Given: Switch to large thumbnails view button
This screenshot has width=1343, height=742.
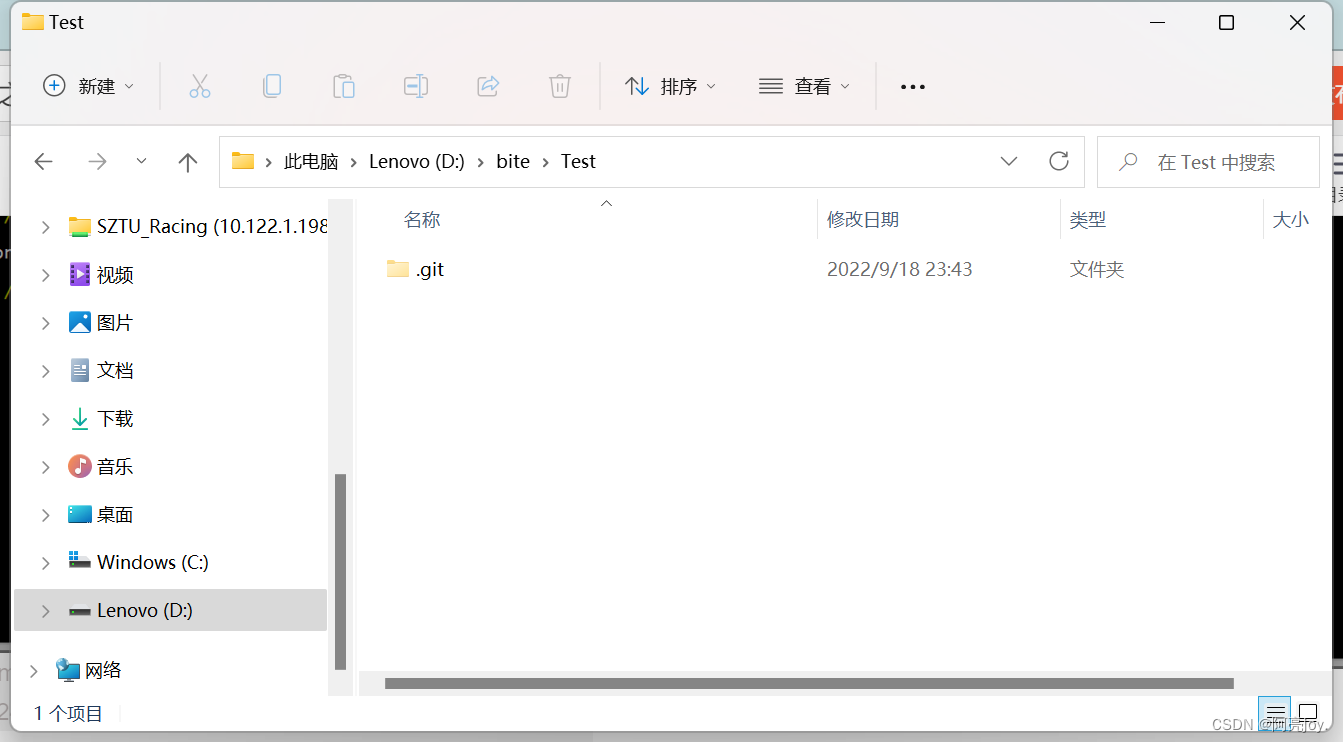Looking at the screenshot, I should click(x=1308, y=713).
